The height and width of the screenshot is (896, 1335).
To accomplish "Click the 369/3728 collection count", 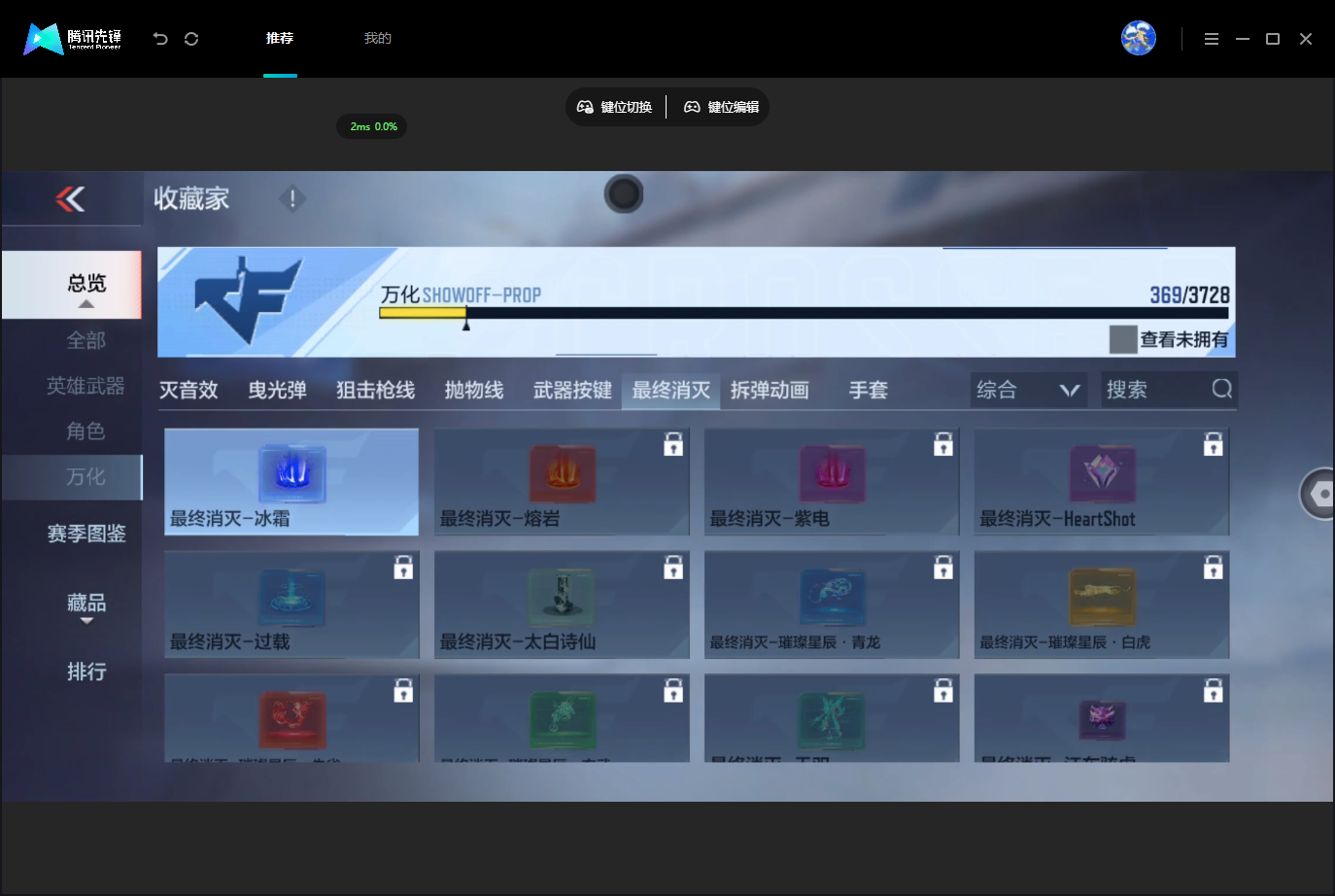I will point(1189,294).
